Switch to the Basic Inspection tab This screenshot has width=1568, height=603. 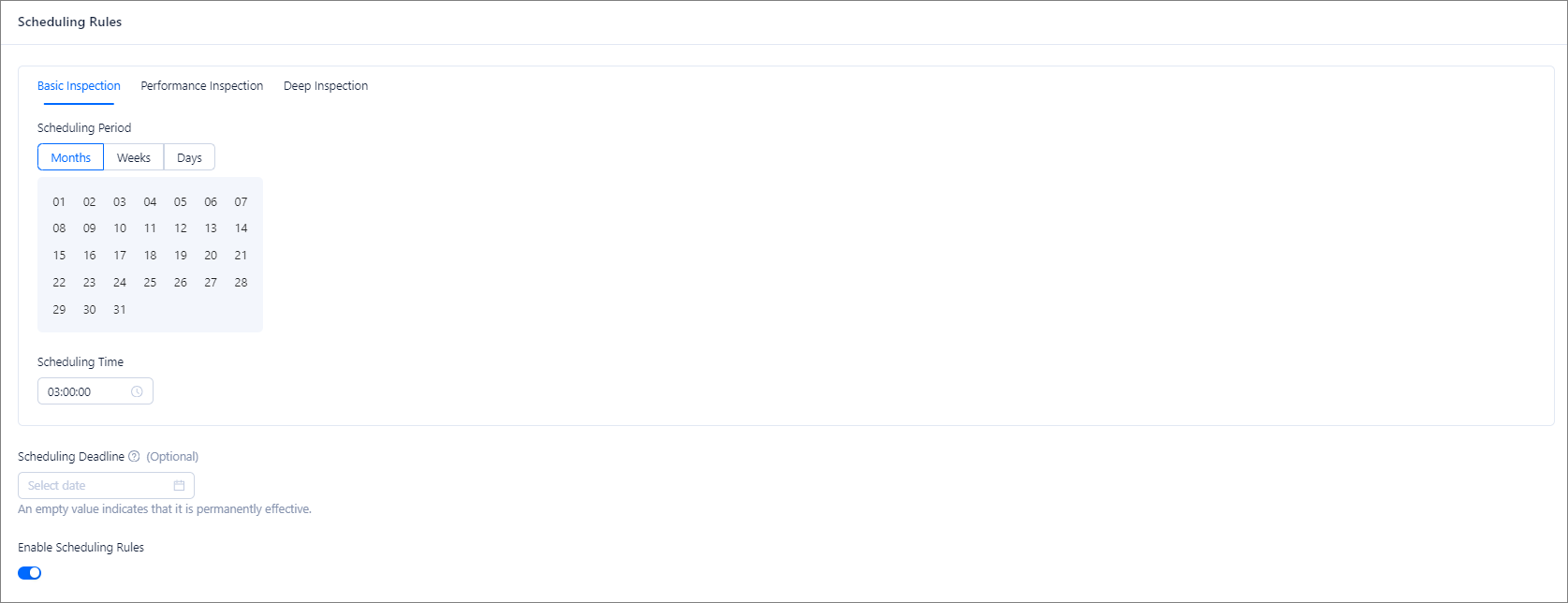click(79, 86)
